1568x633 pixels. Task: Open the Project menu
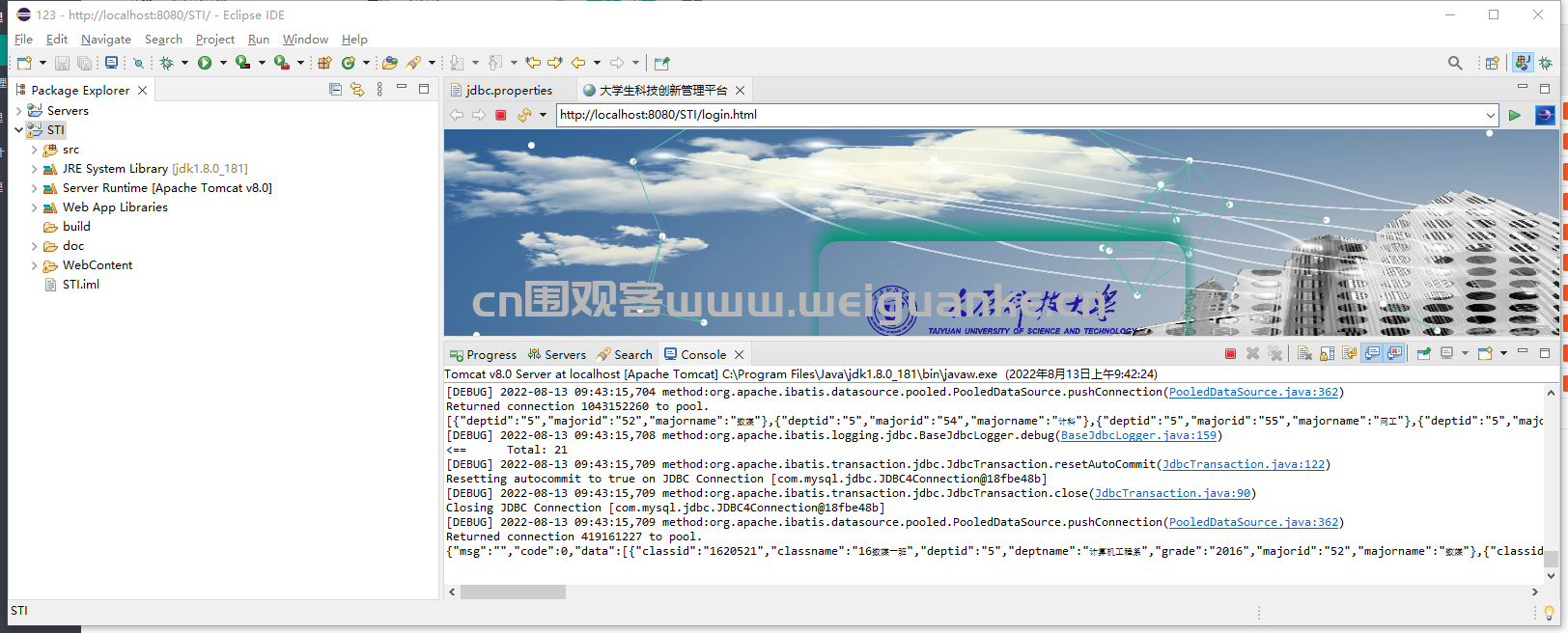pyautogui.click(x=214, y=40)
